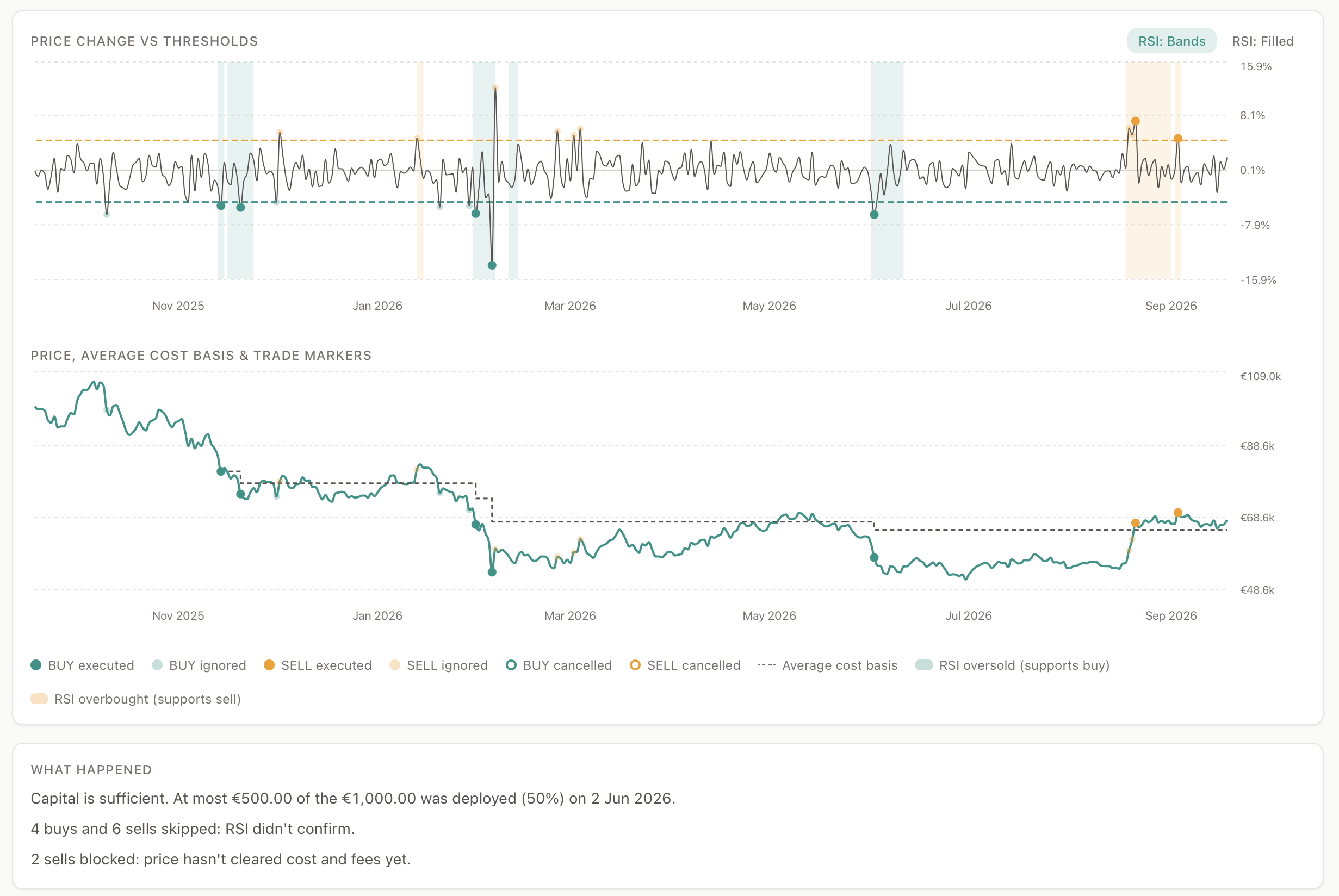Click the "Capital is sufficient" summary line
Image resolution: width=1339 pixels, height=896 pixels.
(x=353, y=798)
